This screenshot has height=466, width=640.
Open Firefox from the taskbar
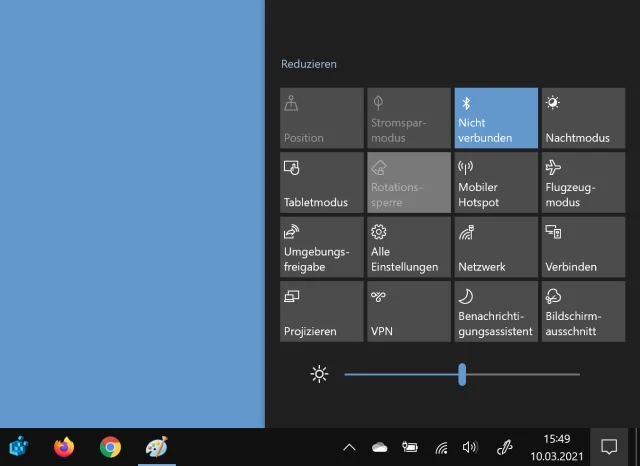click(64, 447)
